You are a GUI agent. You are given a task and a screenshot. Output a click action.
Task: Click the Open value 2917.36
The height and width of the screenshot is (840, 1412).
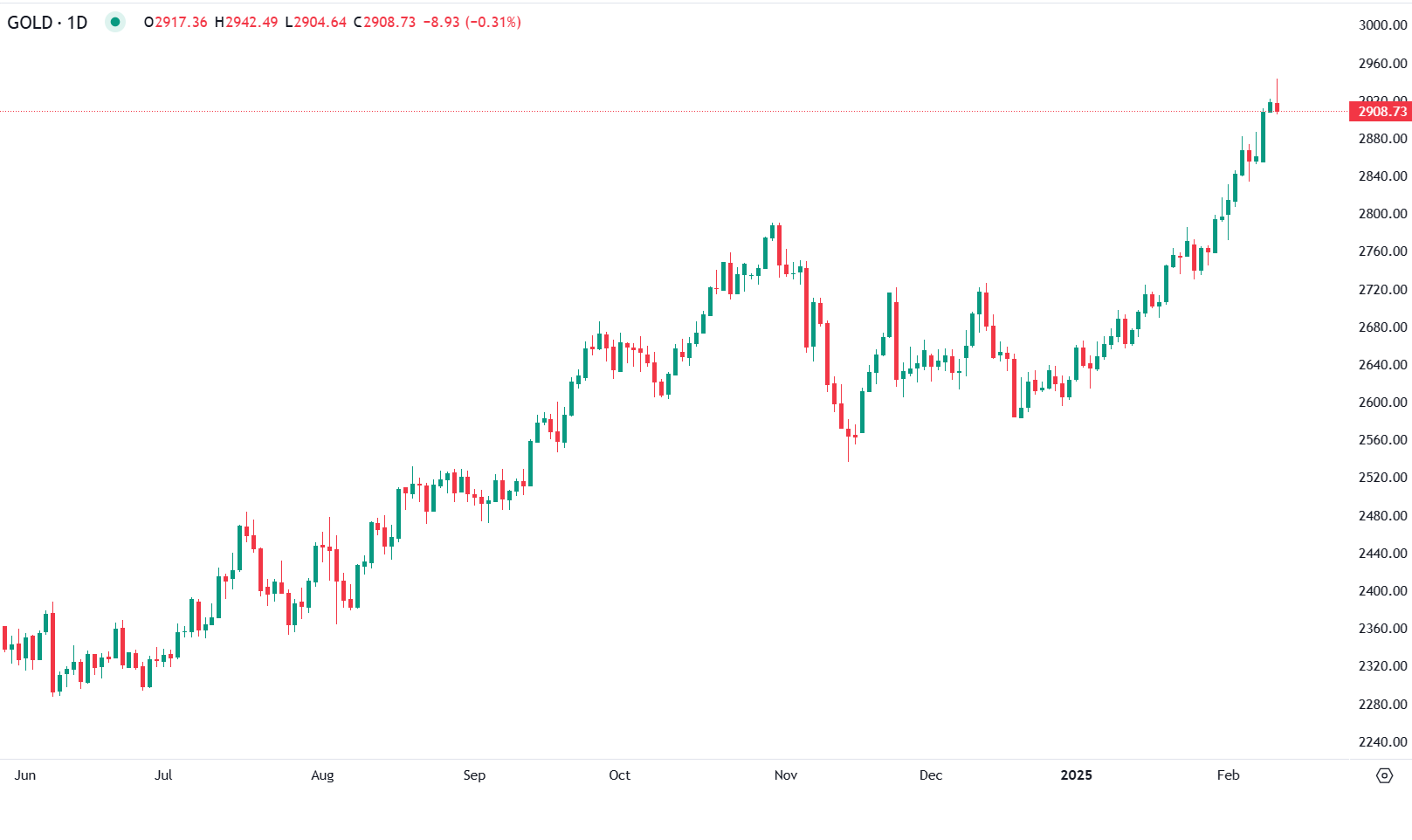181,22
